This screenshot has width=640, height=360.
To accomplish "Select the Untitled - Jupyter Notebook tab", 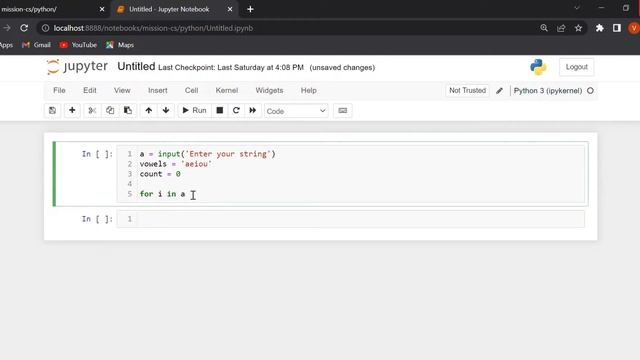I will 169,9.
